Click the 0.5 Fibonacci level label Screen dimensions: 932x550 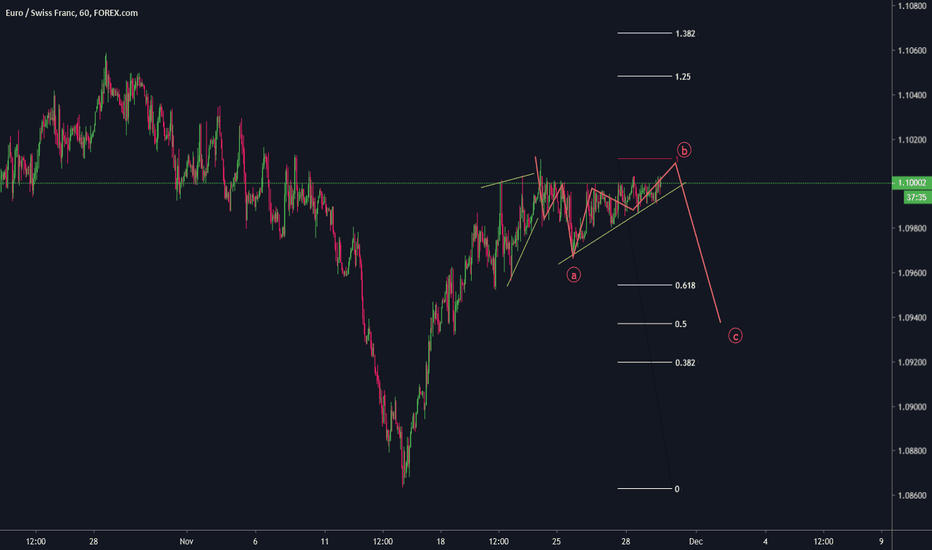coord(680,324)
